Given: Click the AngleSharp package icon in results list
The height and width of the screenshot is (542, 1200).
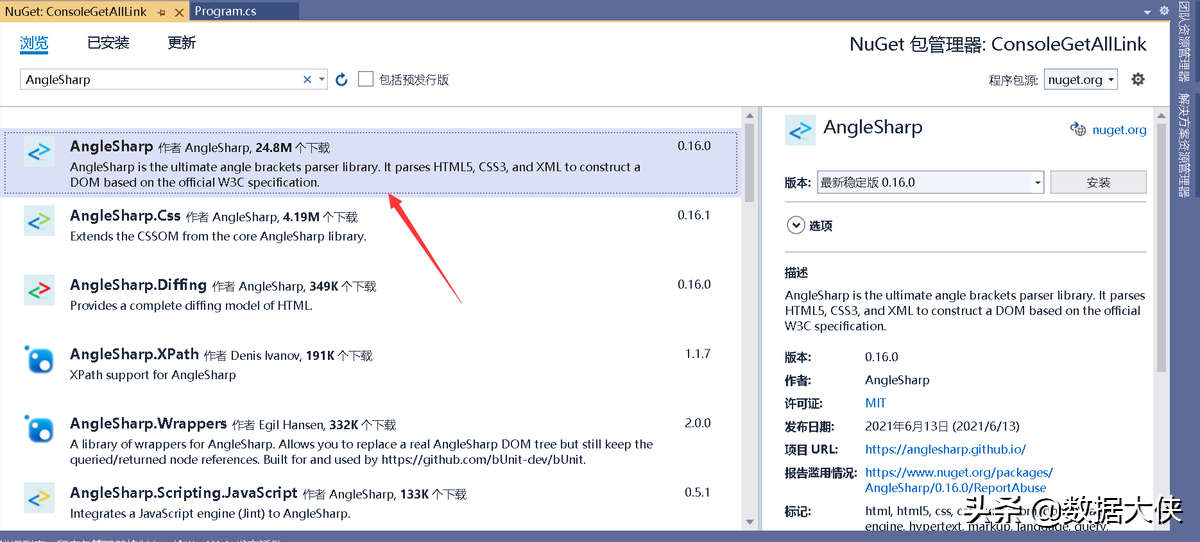Looking at the screenshot, I should [38, 153].
